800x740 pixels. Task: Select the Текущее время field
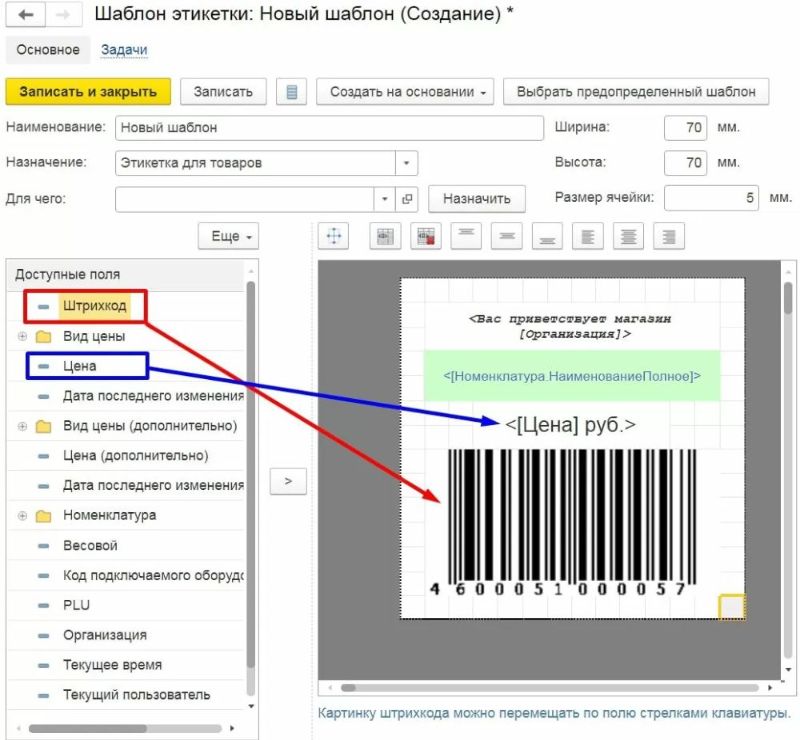[x=113, y=665]
